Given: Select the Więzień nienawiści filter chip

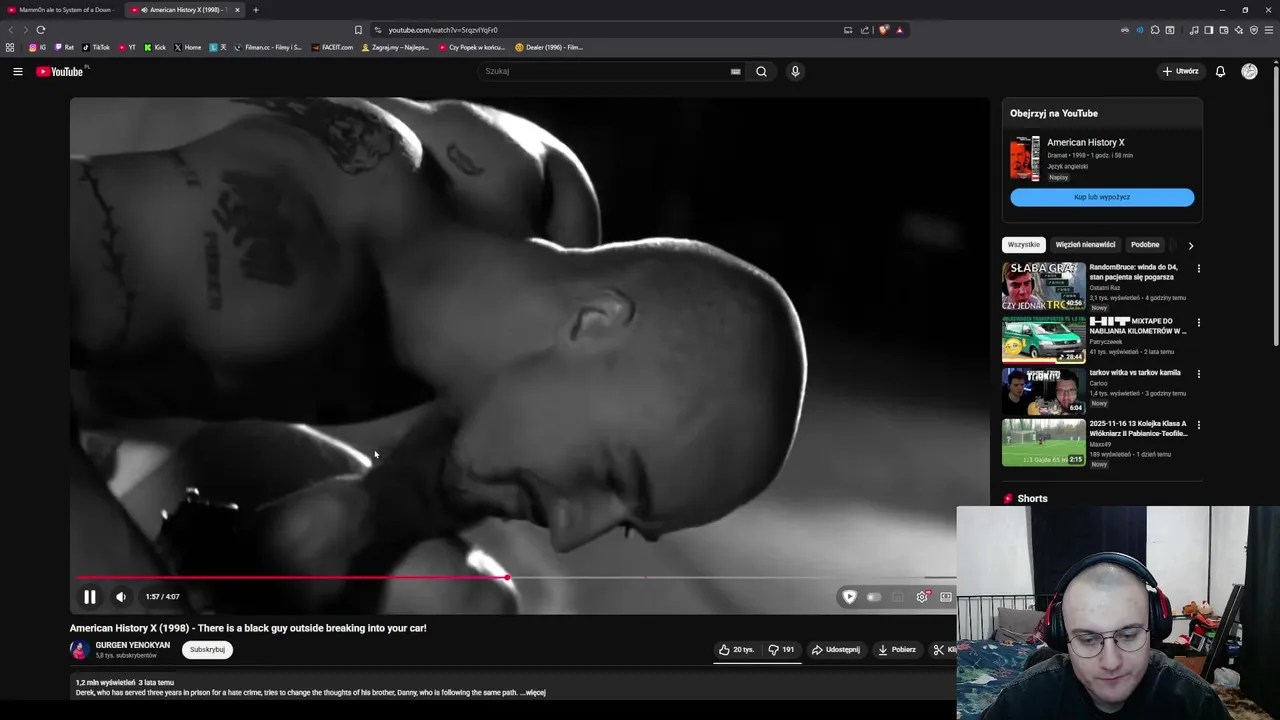Looking at the screenshot, I should [1085, 245].
